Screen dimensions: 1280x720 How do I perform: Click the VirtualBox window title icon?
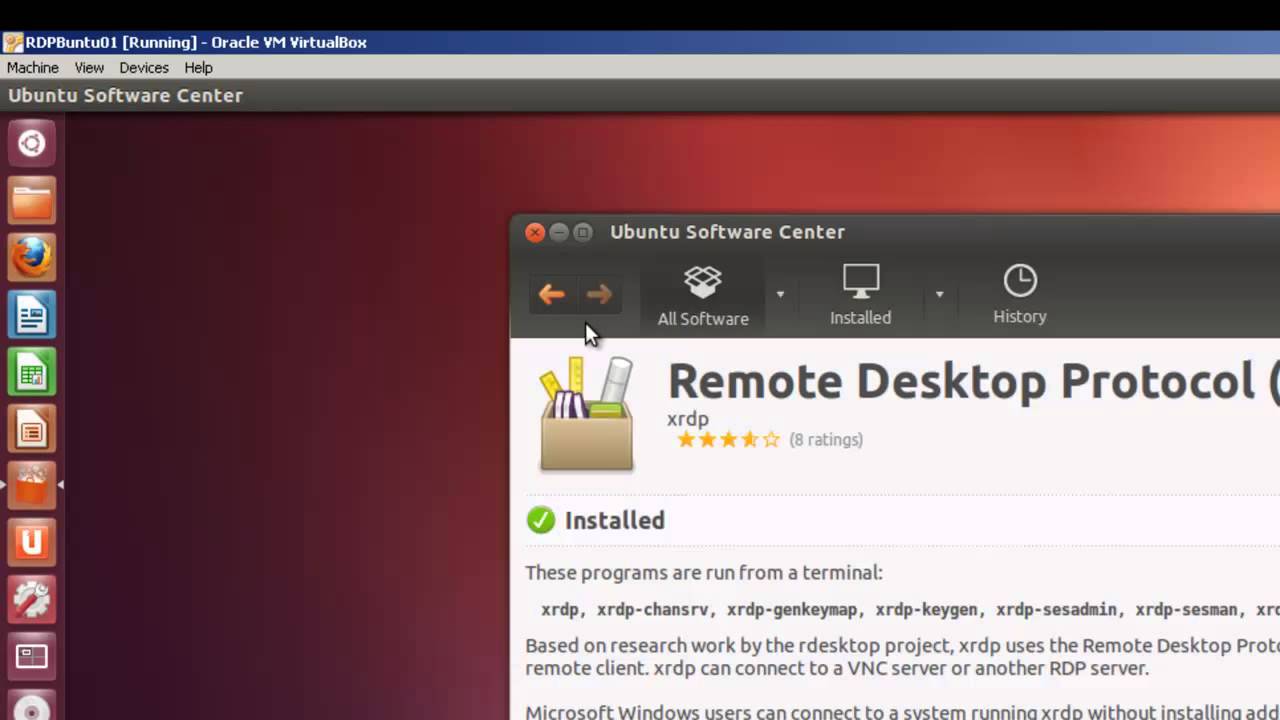point(13,42)
